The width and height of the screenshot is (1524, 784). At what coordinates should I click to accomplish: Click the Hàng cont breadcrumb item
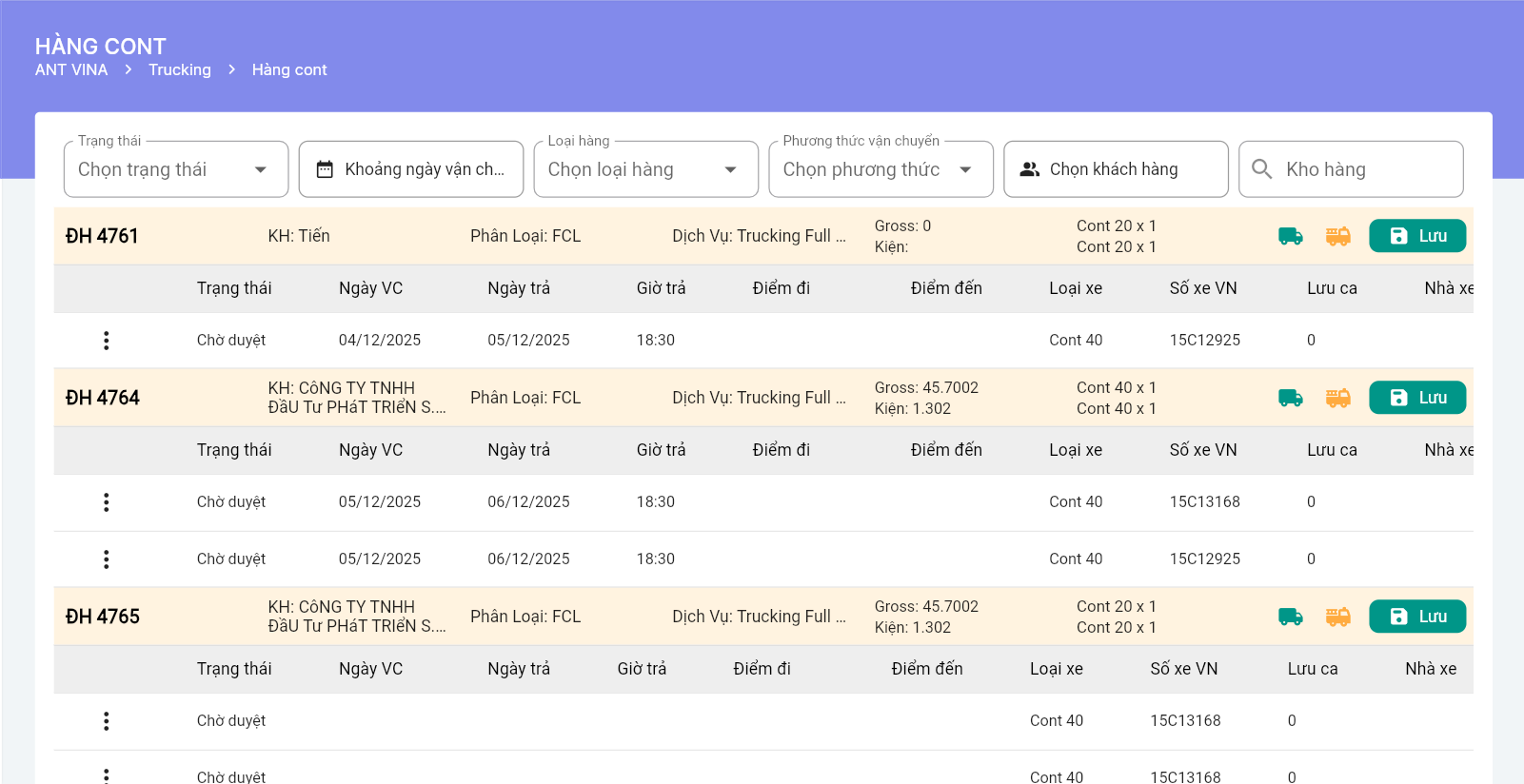tap(289, 69)
